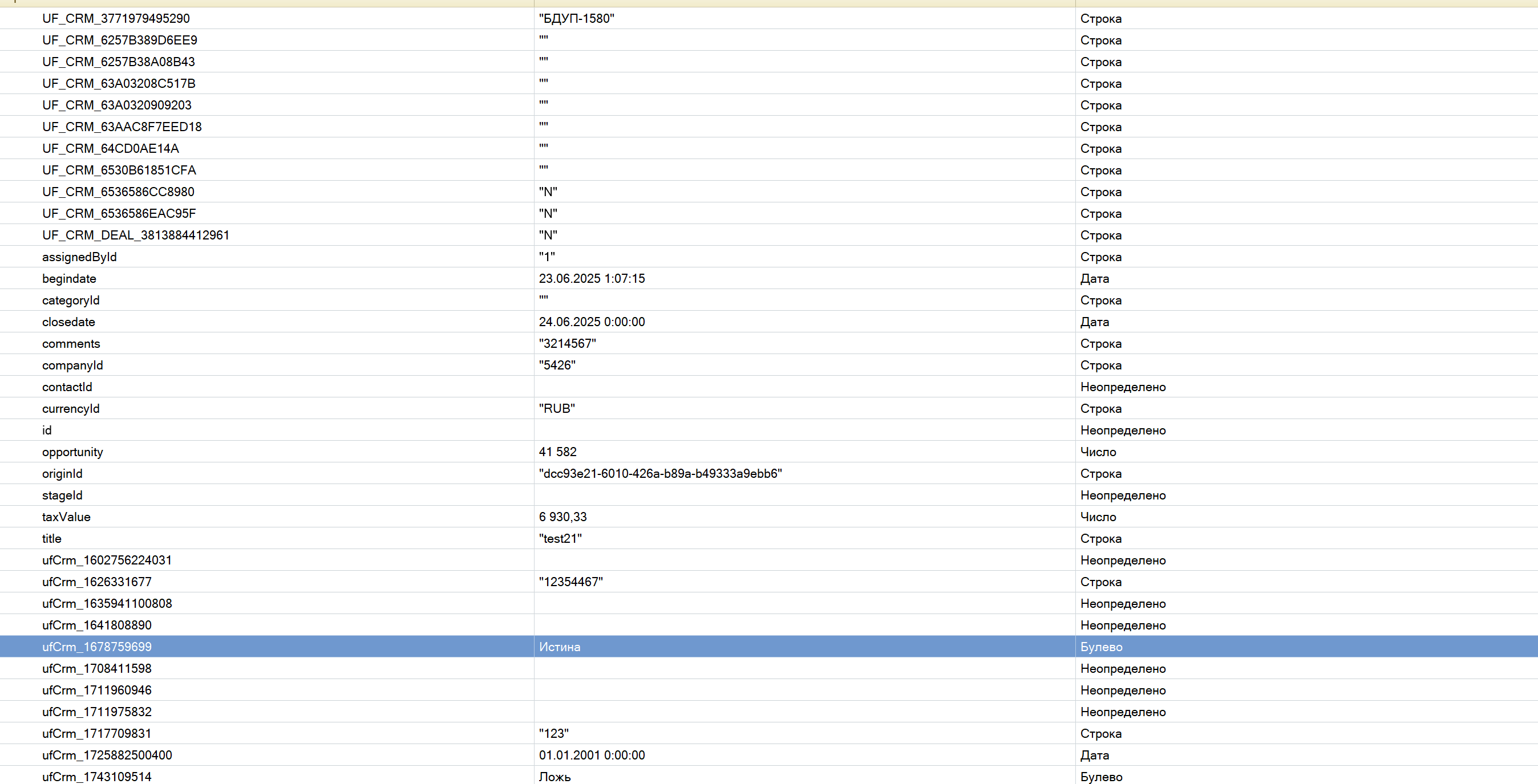1538x784 pixels.
Task: Click the value "12354467"
Action: point(571,582)
